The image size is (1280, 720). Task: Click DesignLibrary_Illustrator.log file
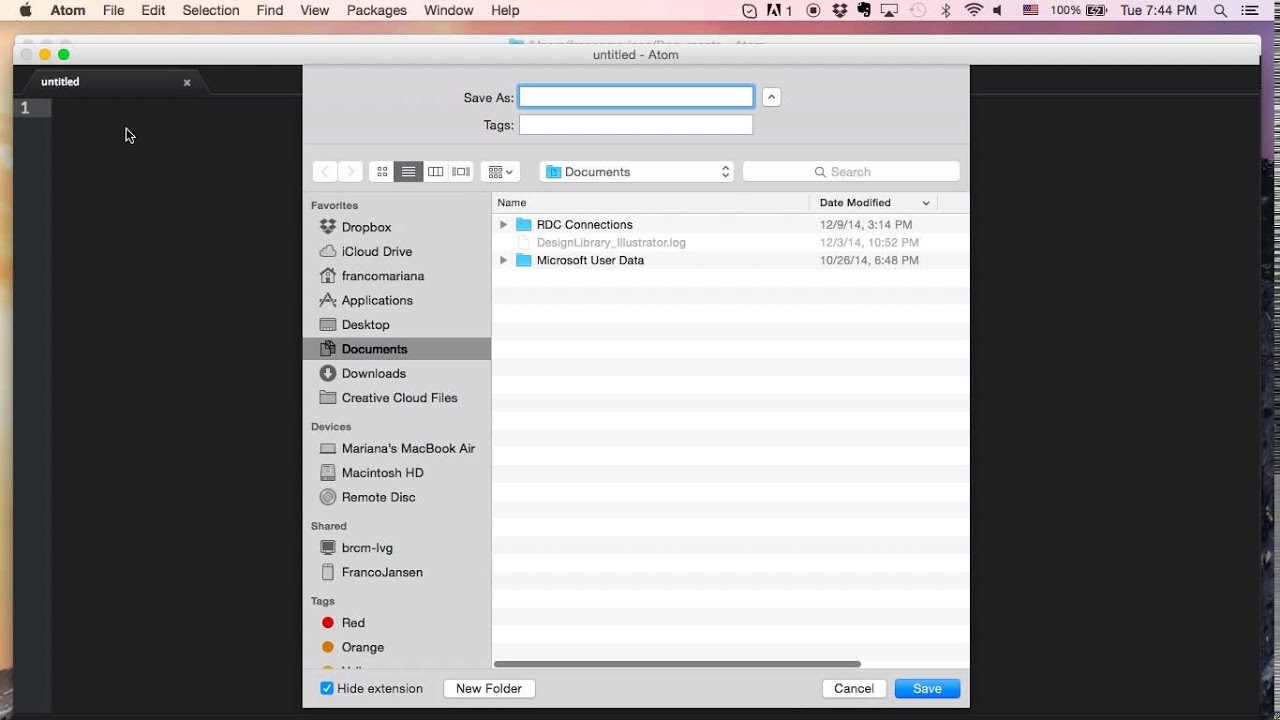pyautogui.click(x=611, y=242)
